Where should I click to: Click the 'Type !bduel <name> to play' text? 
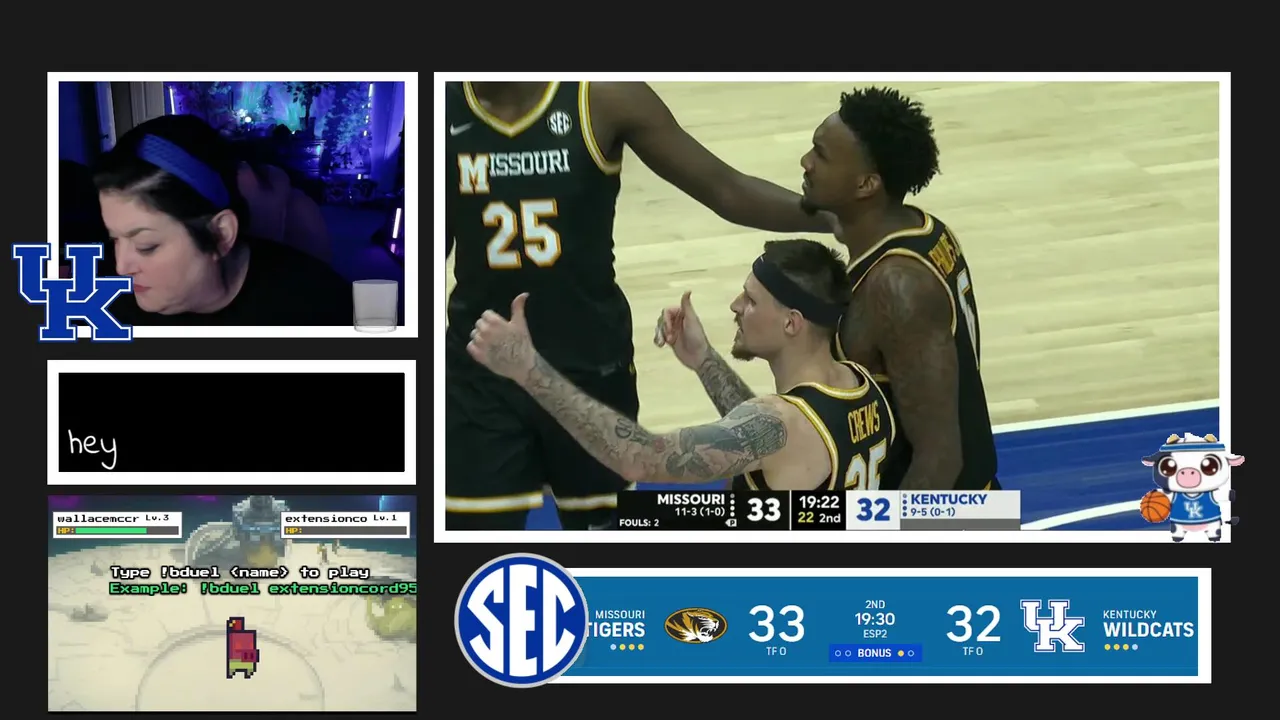240,572
